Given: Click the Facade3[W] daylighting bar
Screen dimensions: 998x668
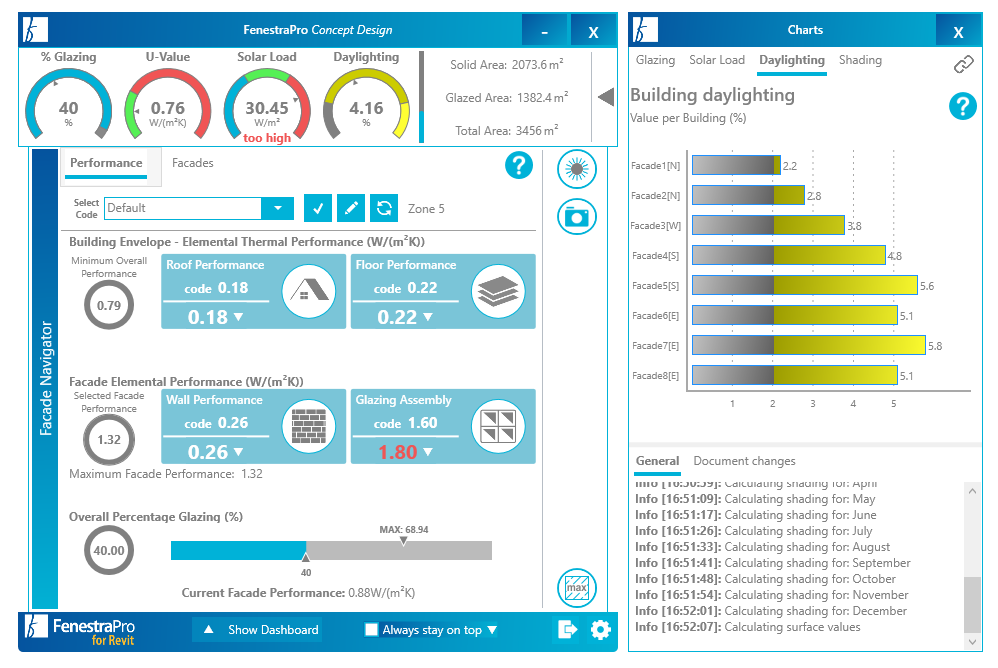Looking at the screenshot, I should (768, 225).
